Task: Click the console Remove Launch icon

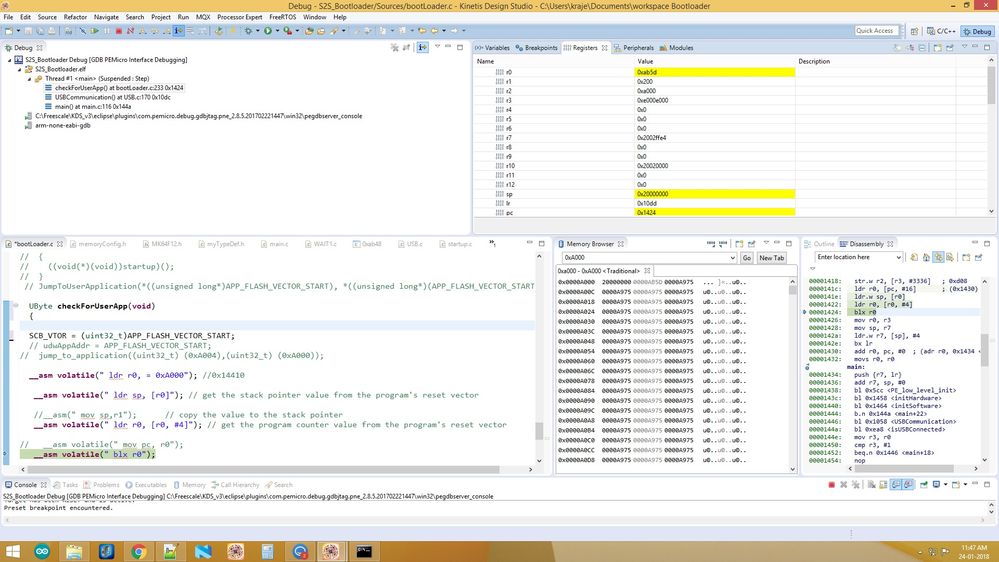Action: [844, 485]
